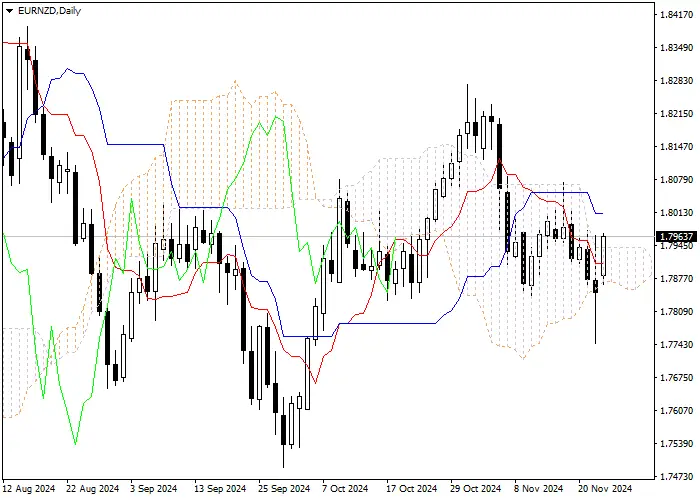700x500 pixels.
Task: Click the 7 Oct 2024 date label
Action: 345,489
